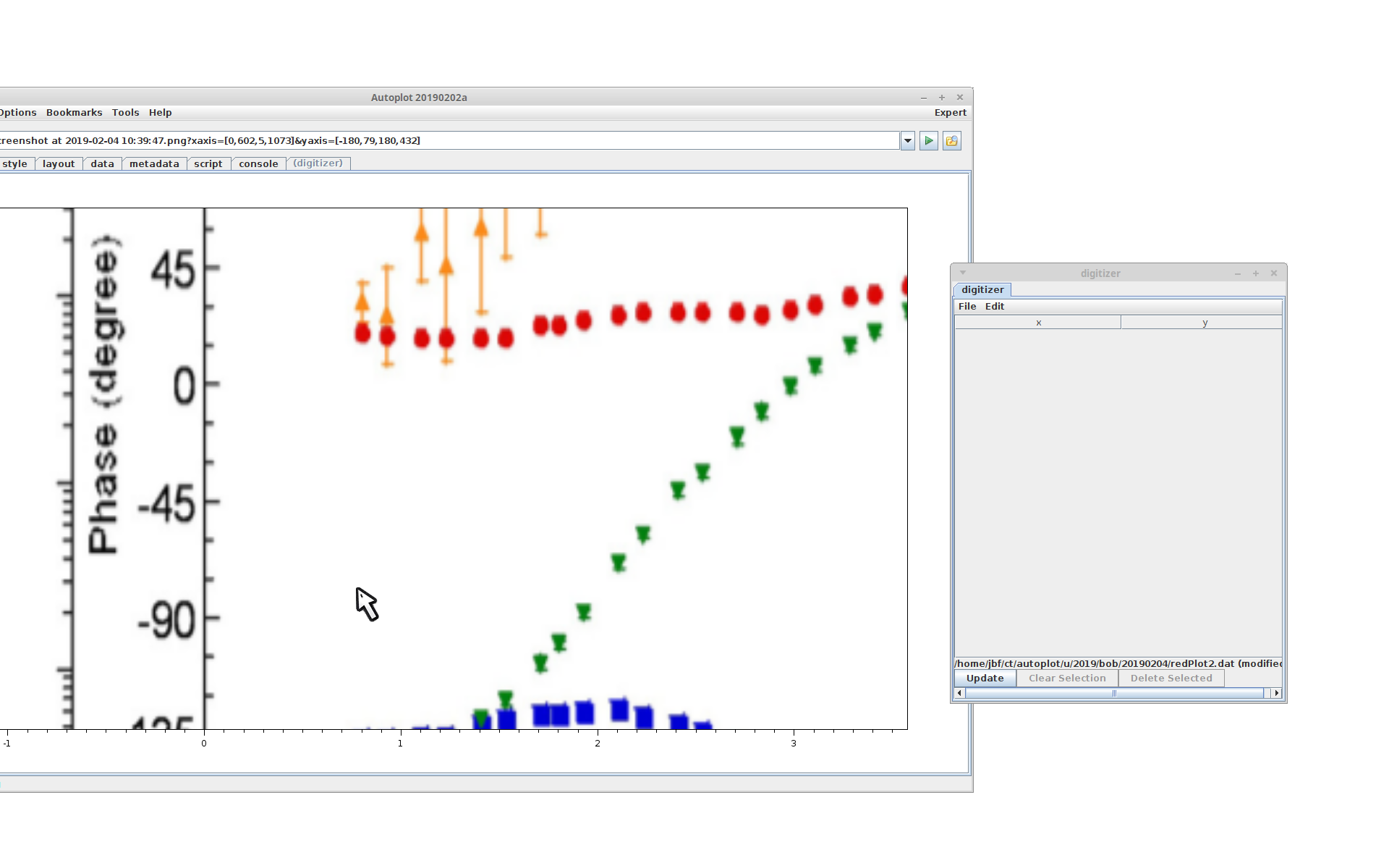Close the digitizer window
This screenshot has height=868, width=1389.
(1274, 273)
